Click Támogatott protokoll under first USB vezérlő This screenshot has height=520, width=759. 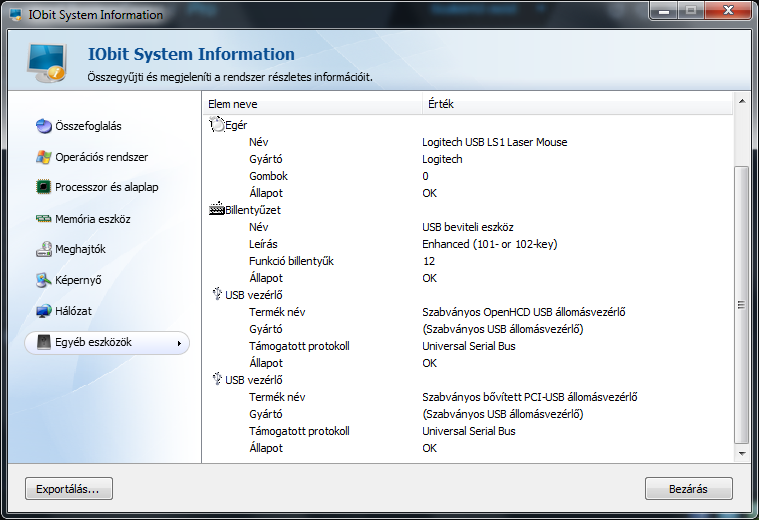[299, 346]
